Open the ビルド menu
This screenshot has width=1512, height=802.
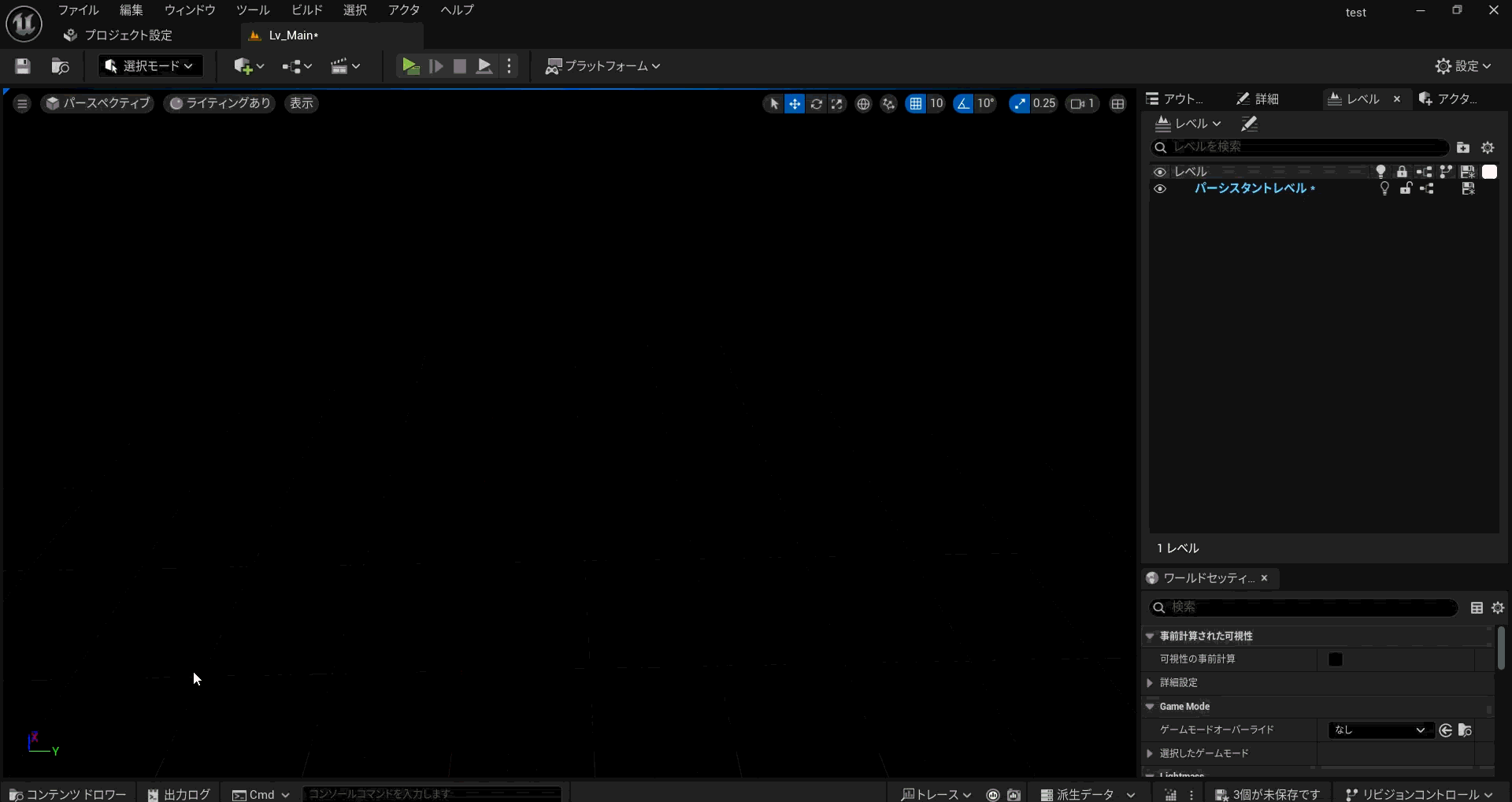click(307, 10)
